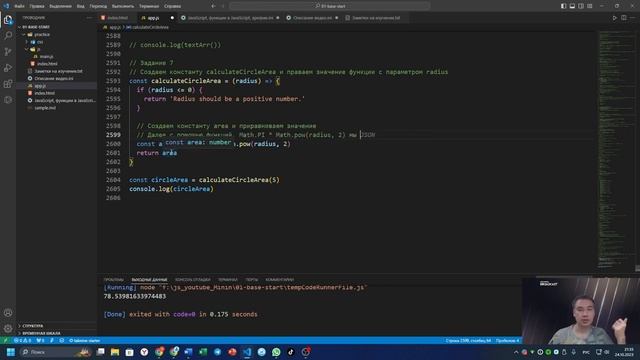
Task: Open the Extensions view
Action: click(x=8, y=84)
